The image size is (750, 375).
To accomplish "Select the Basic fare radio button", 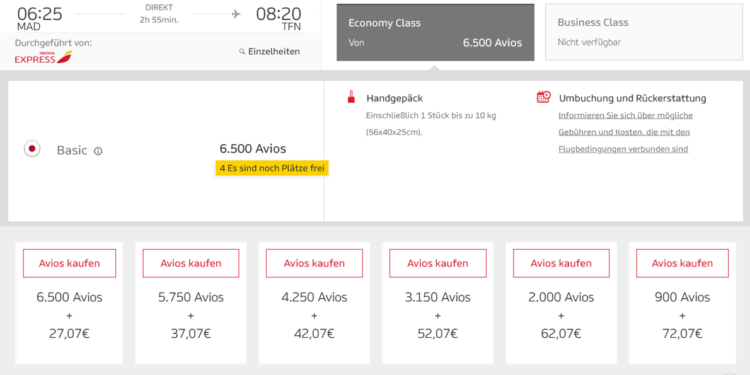I will (x=32, y=149).
